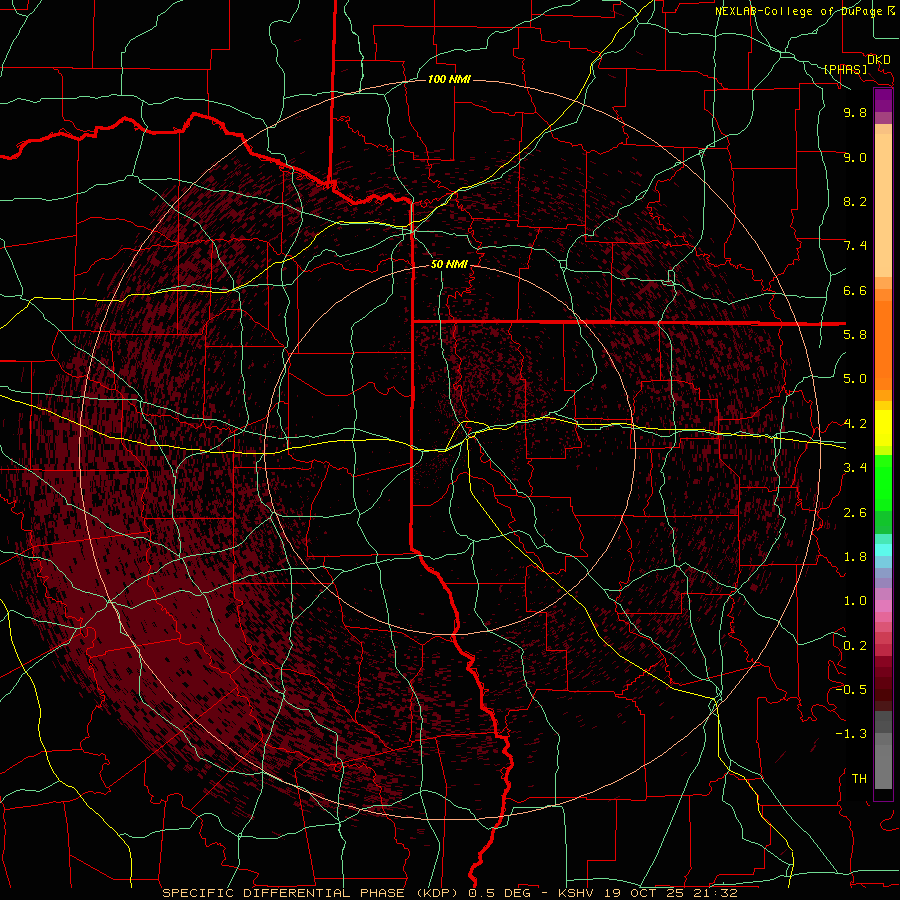
Task: Click the 1.0 value on color scale
Action: coord(855,601)
